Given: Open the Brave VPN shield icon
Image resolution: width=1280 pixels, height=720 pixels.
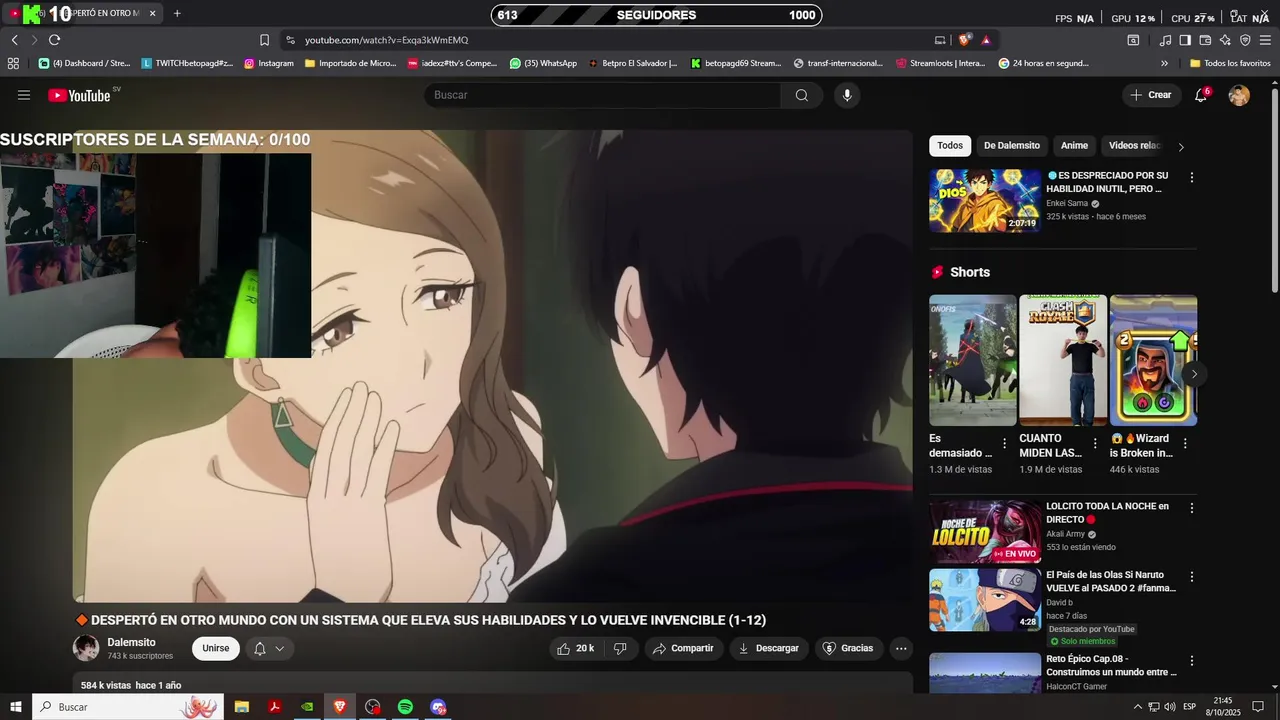Looking at the screenshot, I should [x=1245, y=40].
